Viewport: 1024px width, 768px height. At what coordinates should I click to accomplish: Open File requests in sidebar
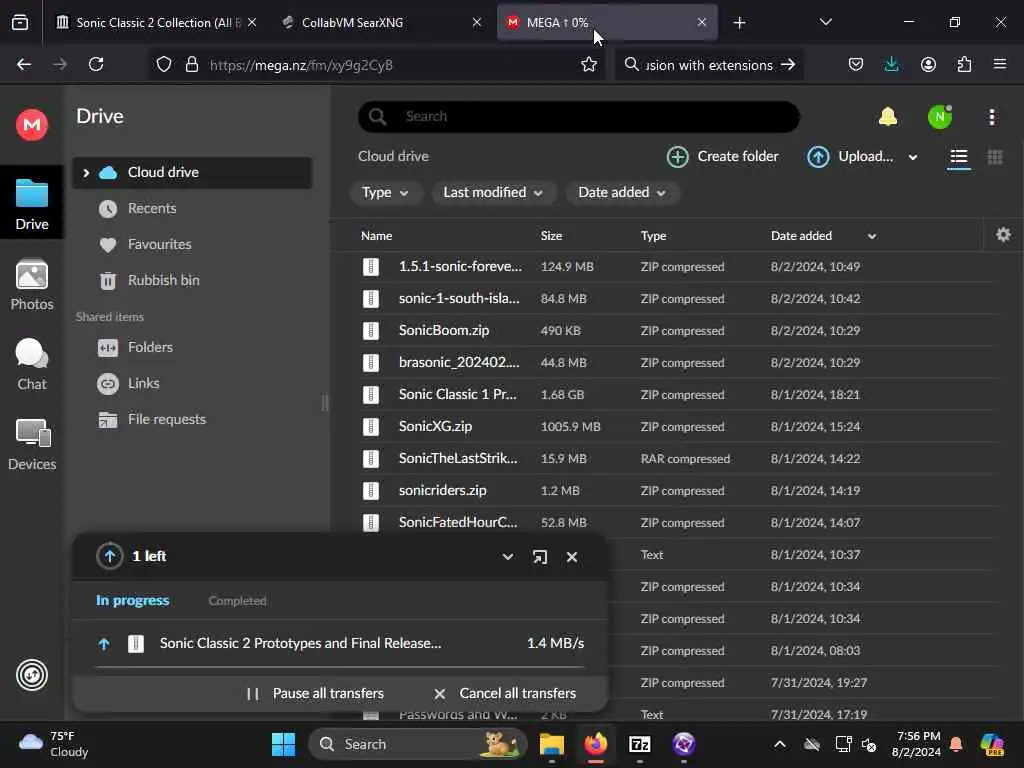[167, 419]
